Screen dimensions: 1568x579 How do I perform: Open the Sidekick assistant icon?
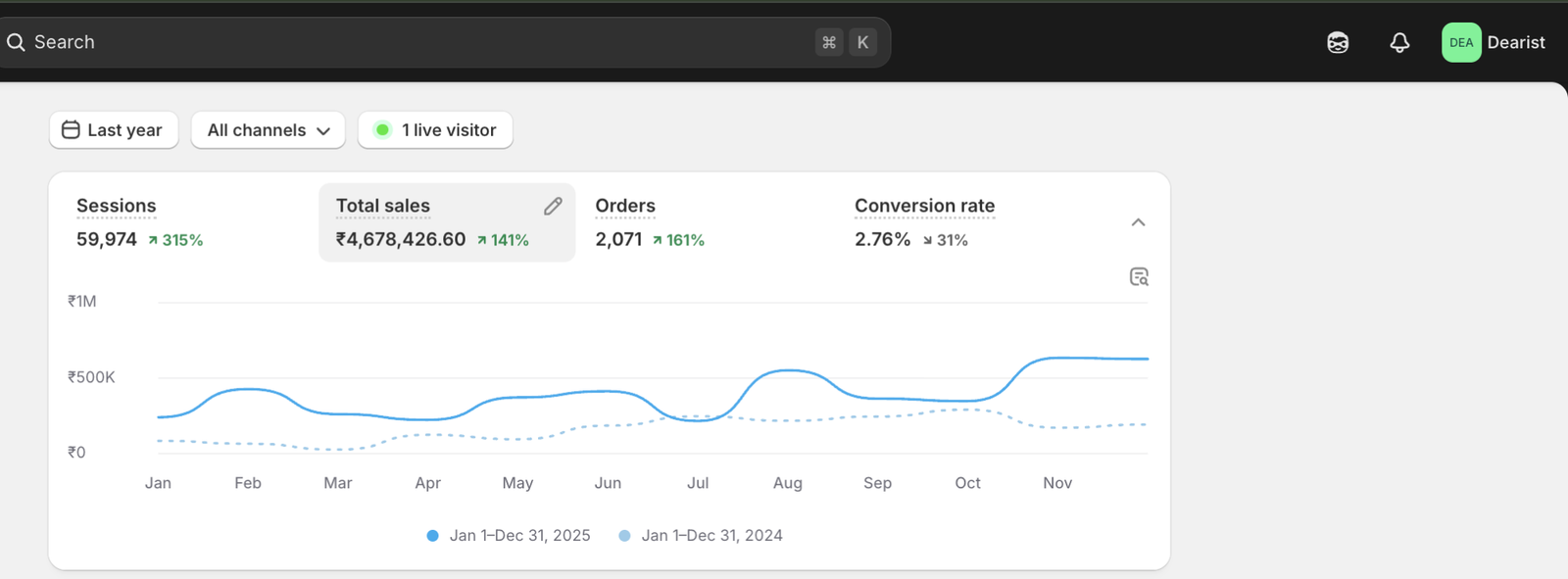click(x=1338, y=42)
